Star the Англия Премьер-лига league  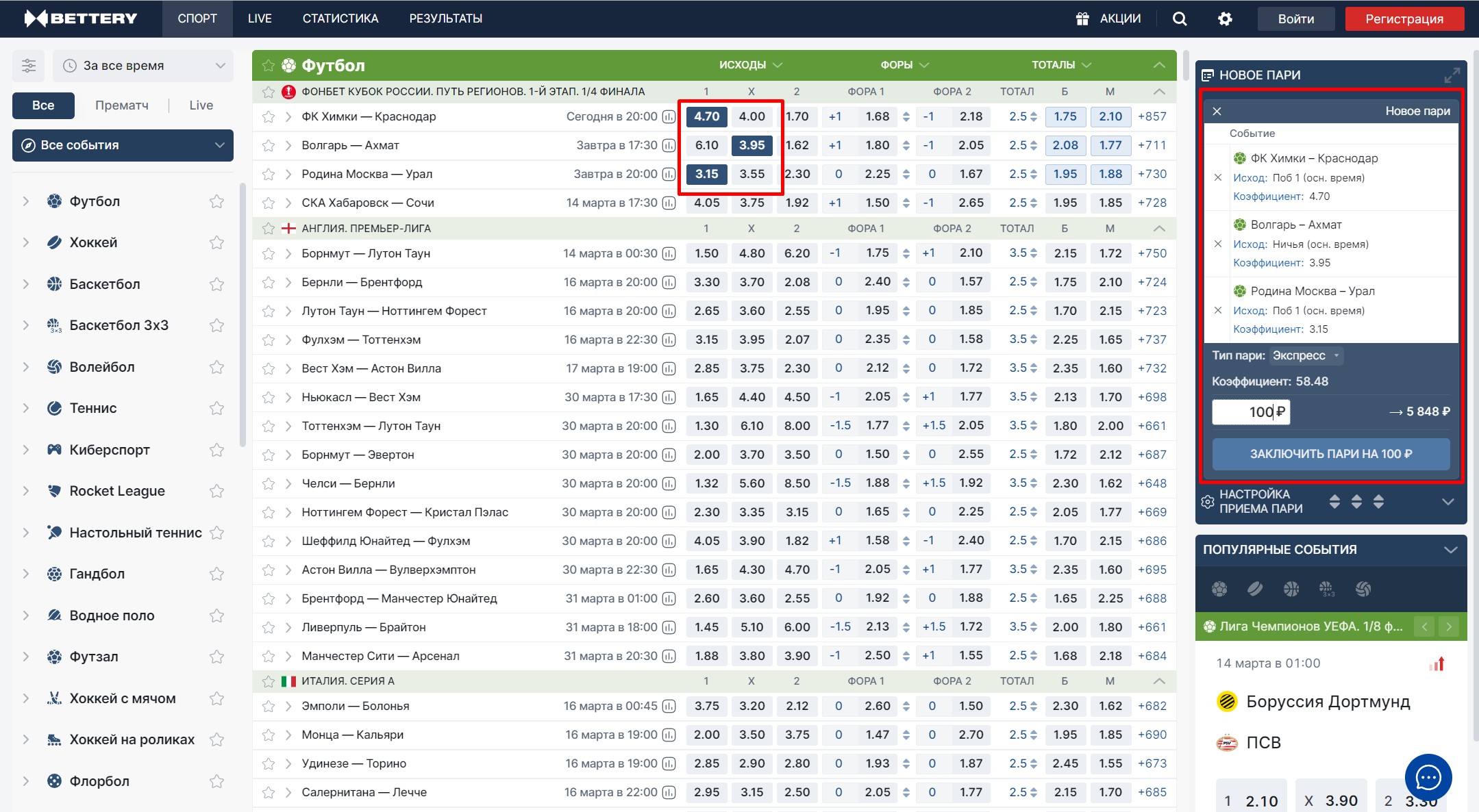tap(269, 229)
